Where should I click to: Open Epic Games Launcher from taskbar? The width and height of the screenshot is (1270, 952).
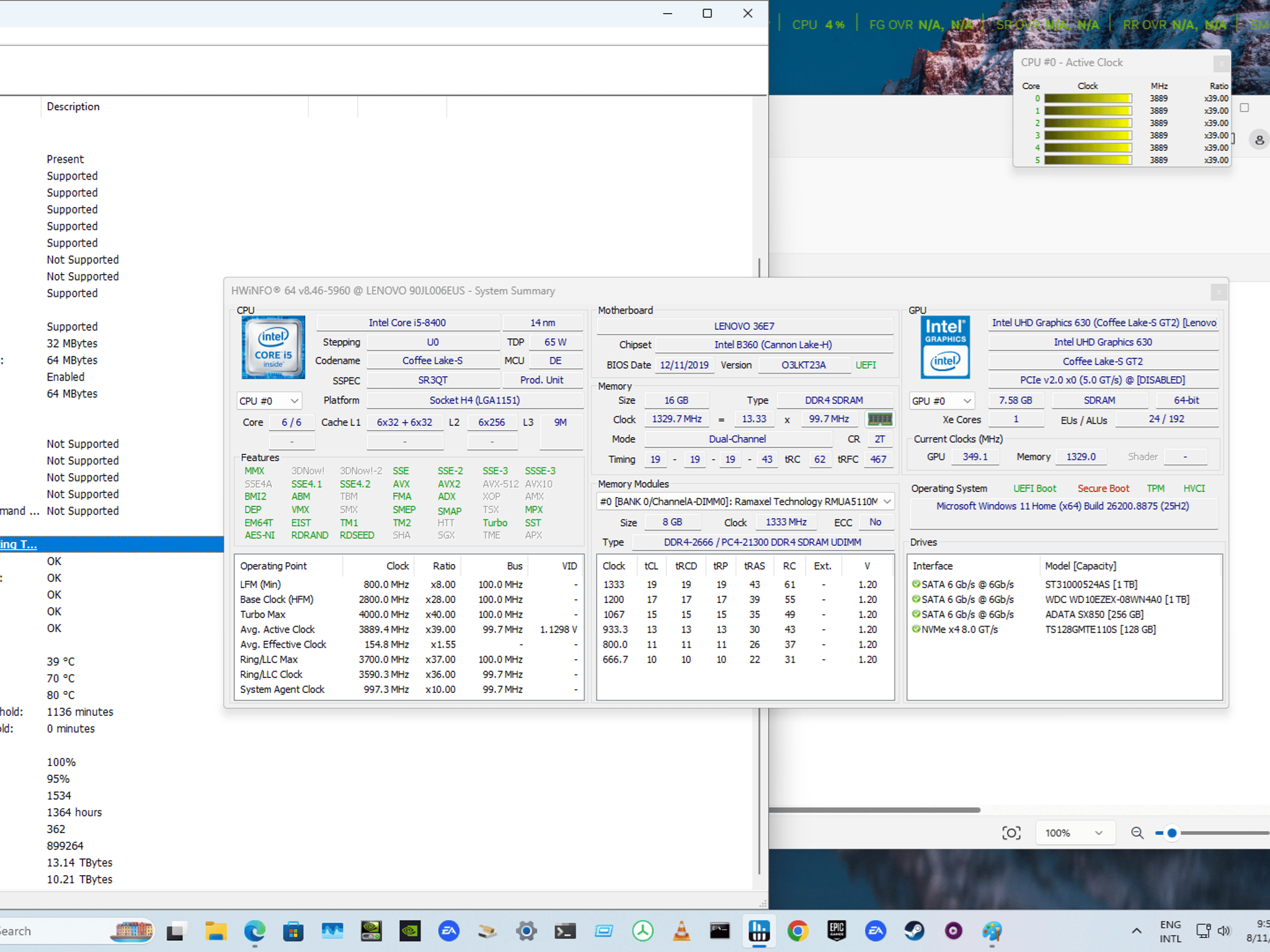837,931
